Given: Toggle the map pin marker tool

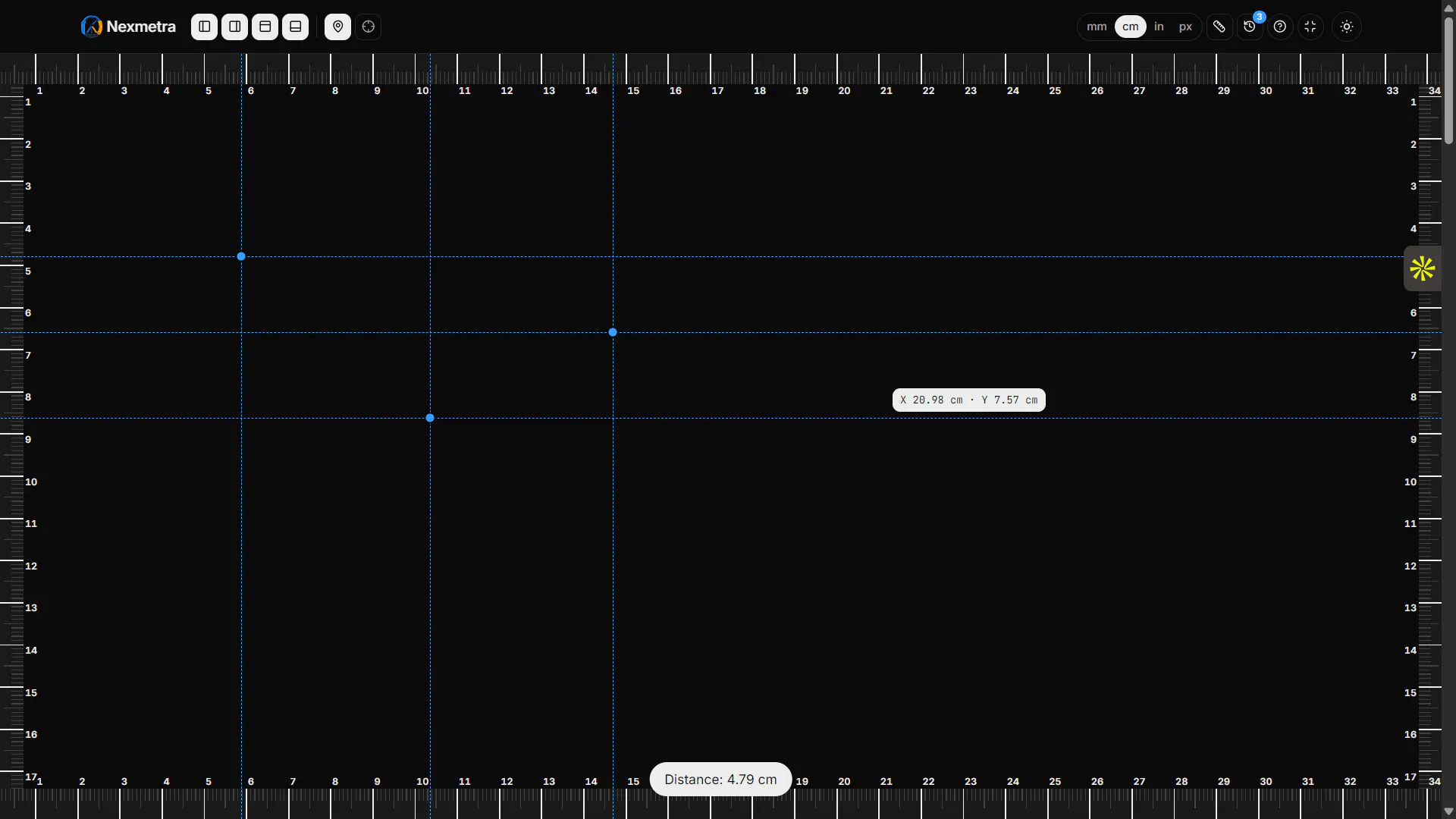Looking at the screenshot, I should (x=337, y=27).
